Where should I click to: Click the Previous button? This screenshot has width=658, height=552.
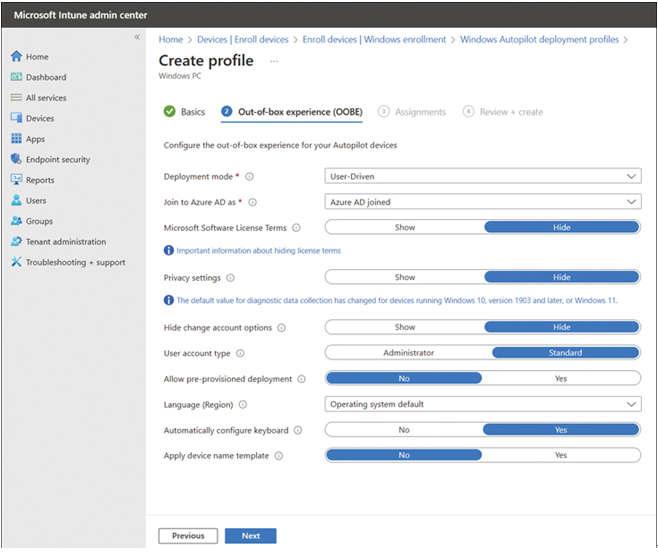click(x=188, y=536)
